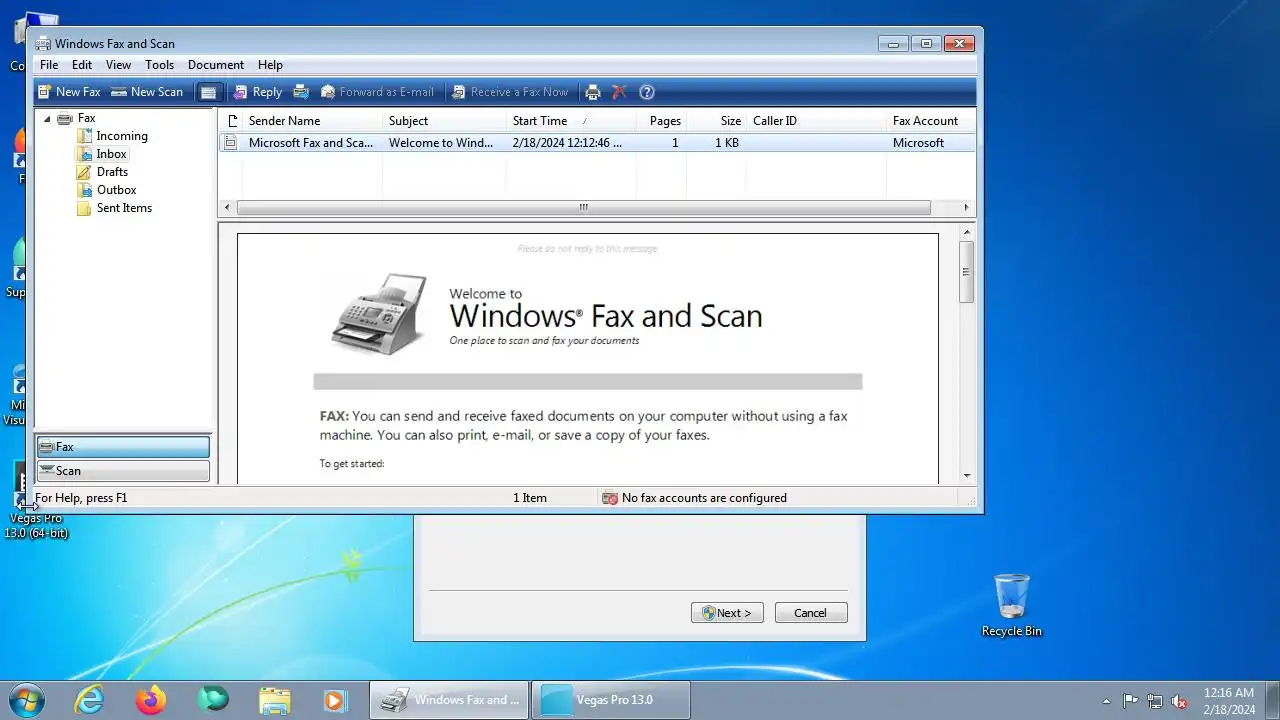Show hidden system tray icons

click(1106, 701)
